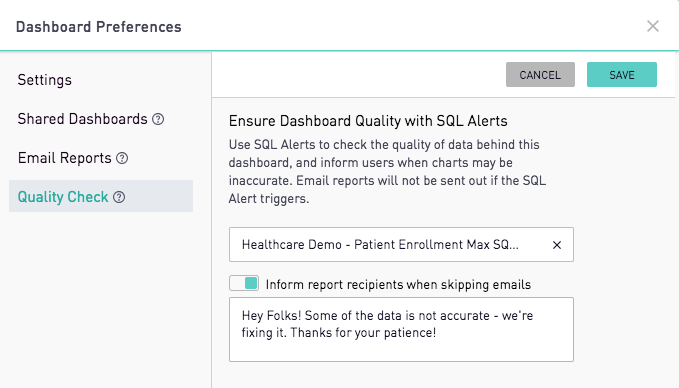
Task: Clear the selected Healthcare Demo SQL alert
Action: [557, 245]
